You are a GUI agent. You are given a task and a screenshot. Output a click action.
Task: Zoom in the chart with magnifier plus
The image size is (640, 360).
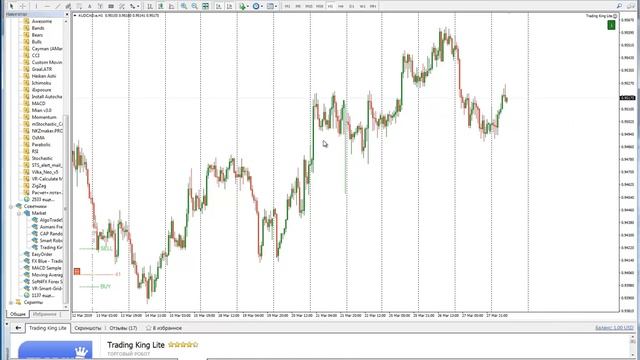point(184,6)
